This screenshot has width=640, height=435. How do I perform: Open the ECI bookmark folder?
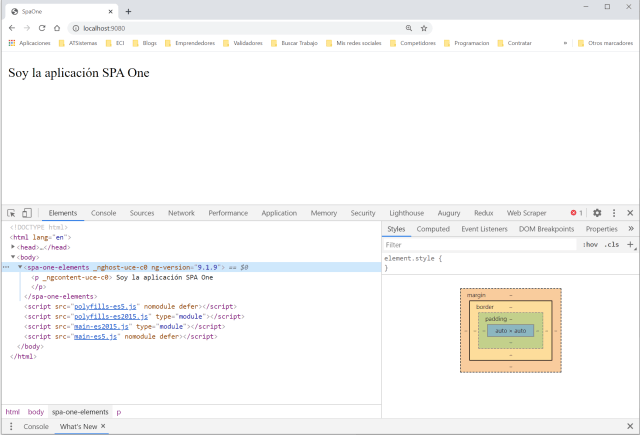click(x=115, y=43)
